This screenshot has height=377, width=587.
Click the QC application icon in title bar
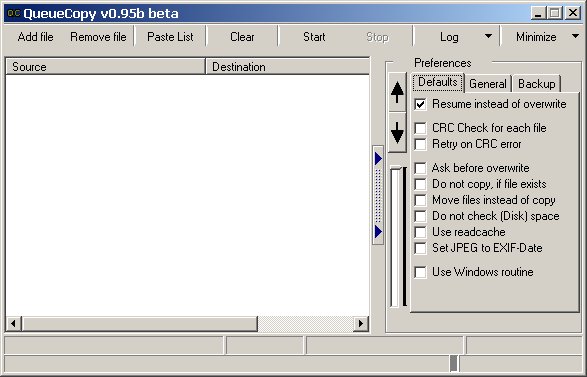point(13,13)
